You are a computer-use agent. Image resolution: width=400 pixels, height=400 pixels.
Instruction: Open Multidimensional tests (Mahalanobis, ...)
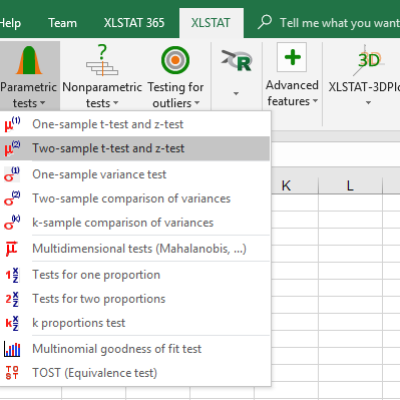click(135, 248)
